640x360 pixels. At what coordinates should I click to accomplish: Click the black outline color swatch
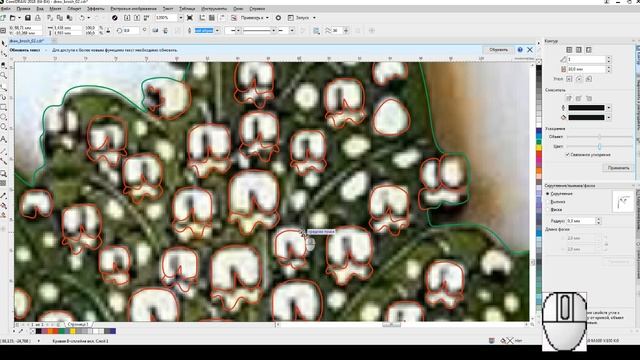[586, 108]
